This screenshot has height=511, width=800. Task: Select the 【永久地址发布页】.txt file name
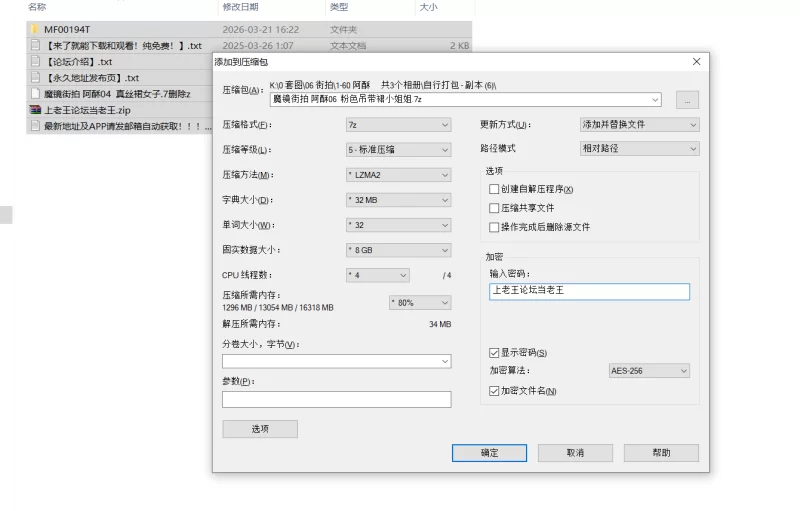92,78
